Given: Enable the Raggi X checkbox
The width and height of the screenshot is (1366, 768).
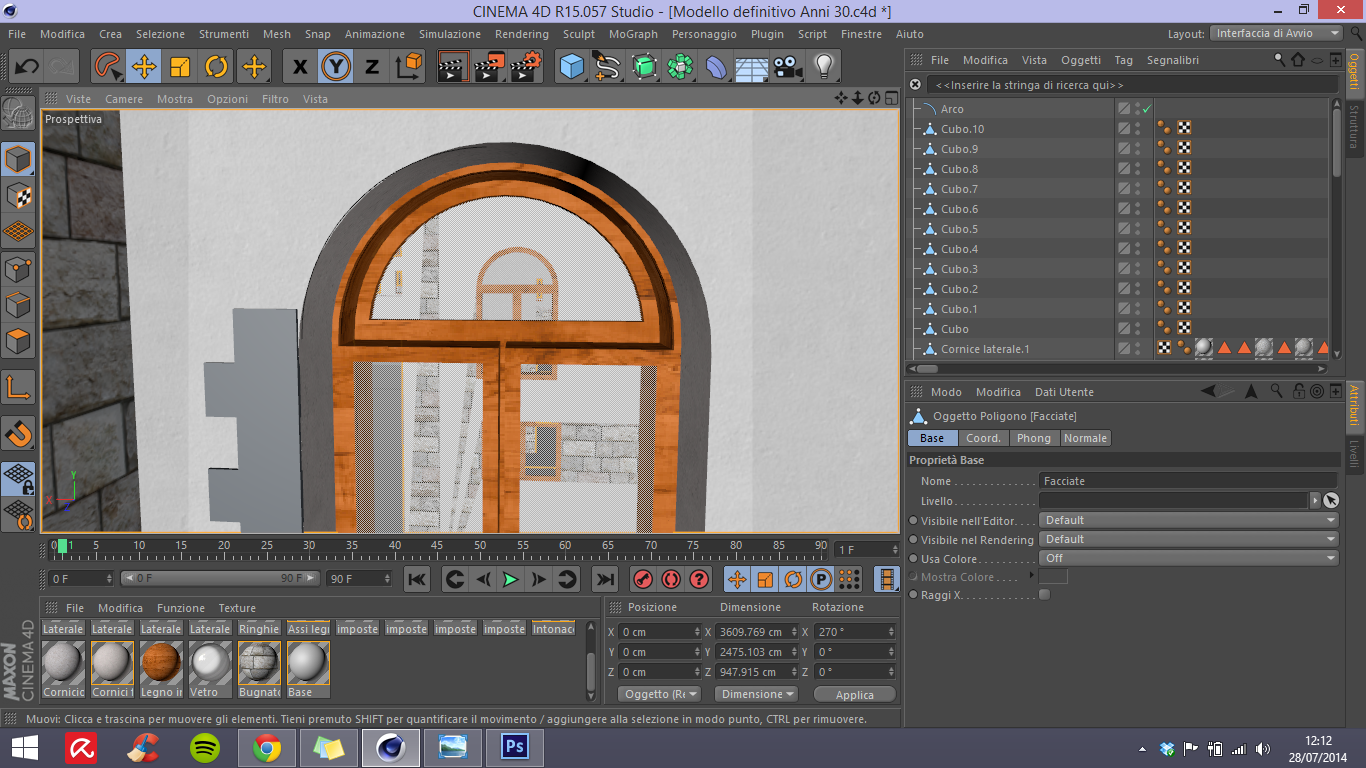Looking at the screenshot, I should click(x=1044, y=595).
